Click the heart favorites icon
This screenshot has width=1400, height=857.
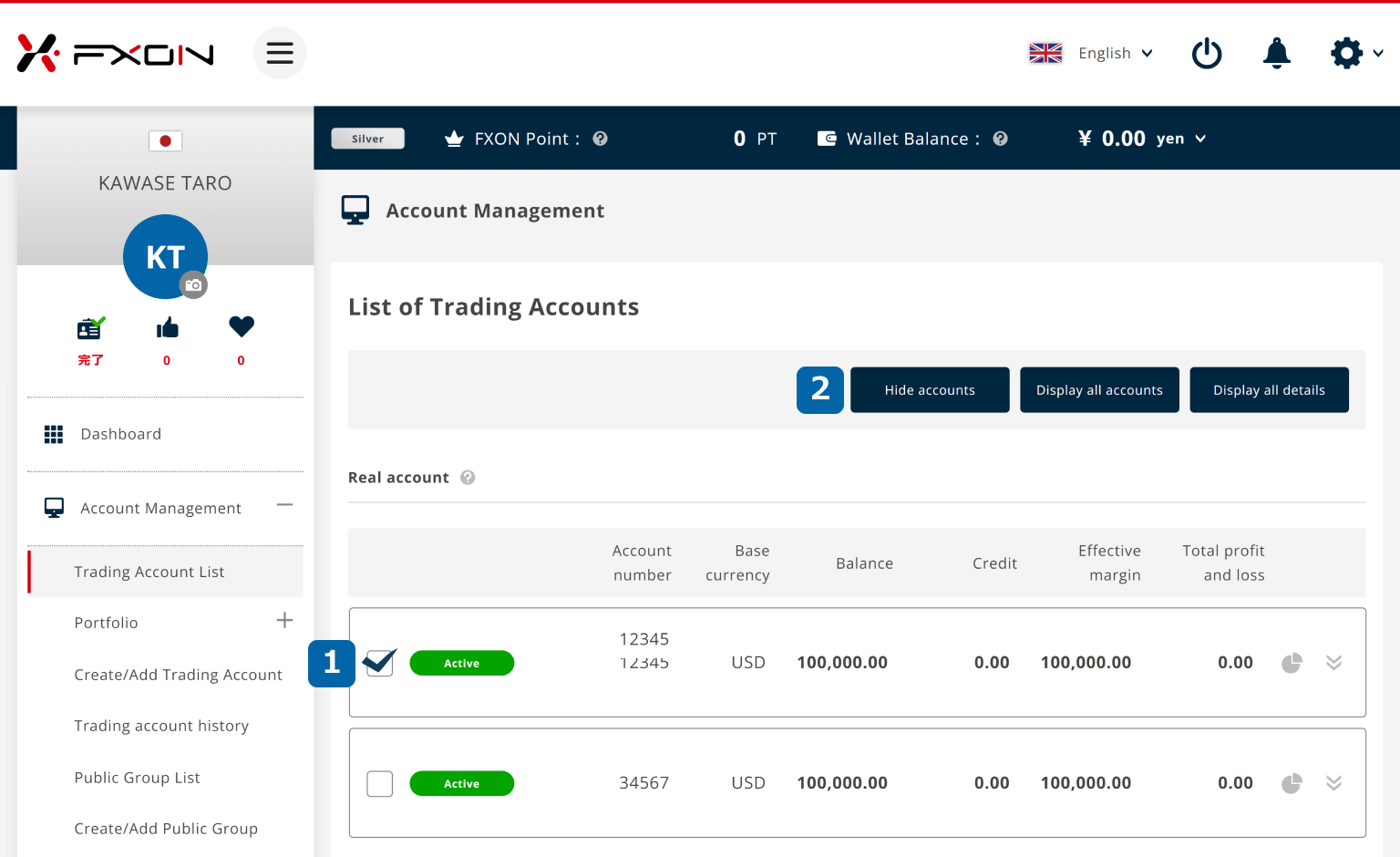(x=242, y=326)
